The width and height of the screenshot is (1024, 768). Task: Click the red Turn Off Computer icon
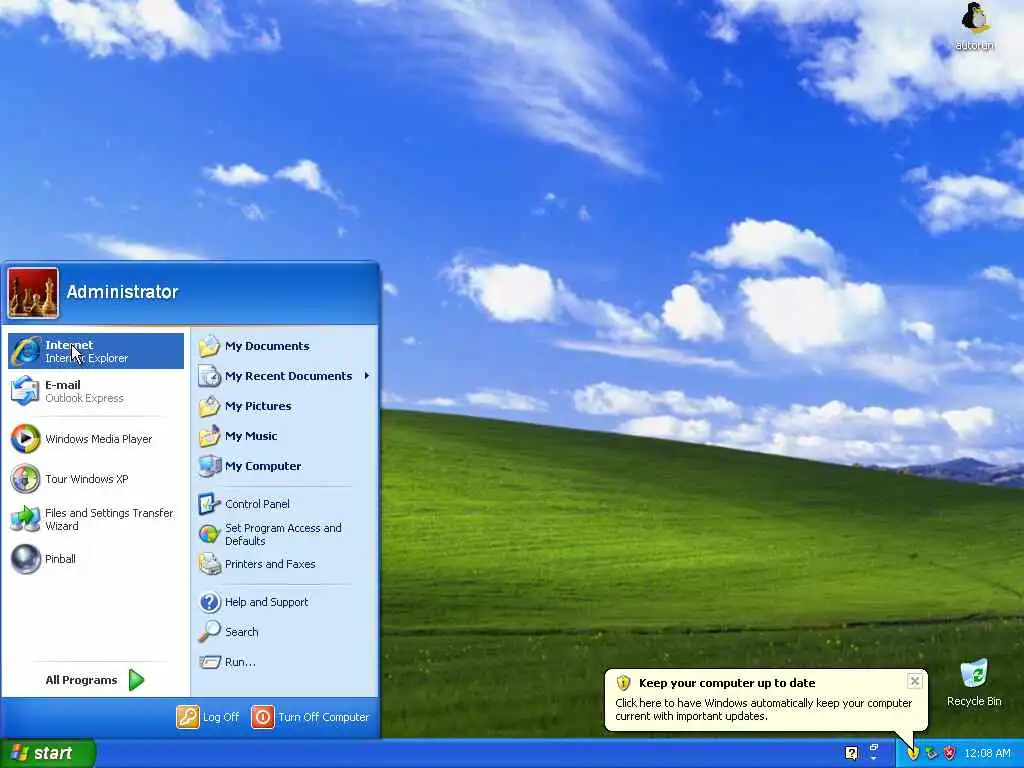263,717
